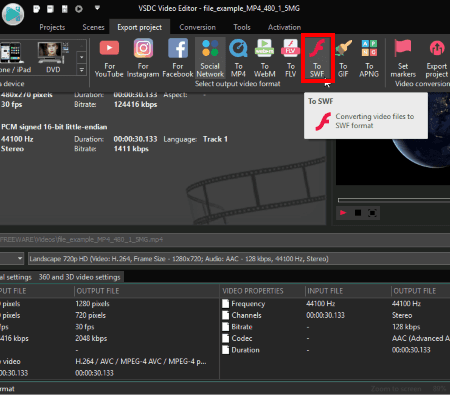Select the DVD device profile
This screenshot has width=450, height=395.
click(53, 57)
